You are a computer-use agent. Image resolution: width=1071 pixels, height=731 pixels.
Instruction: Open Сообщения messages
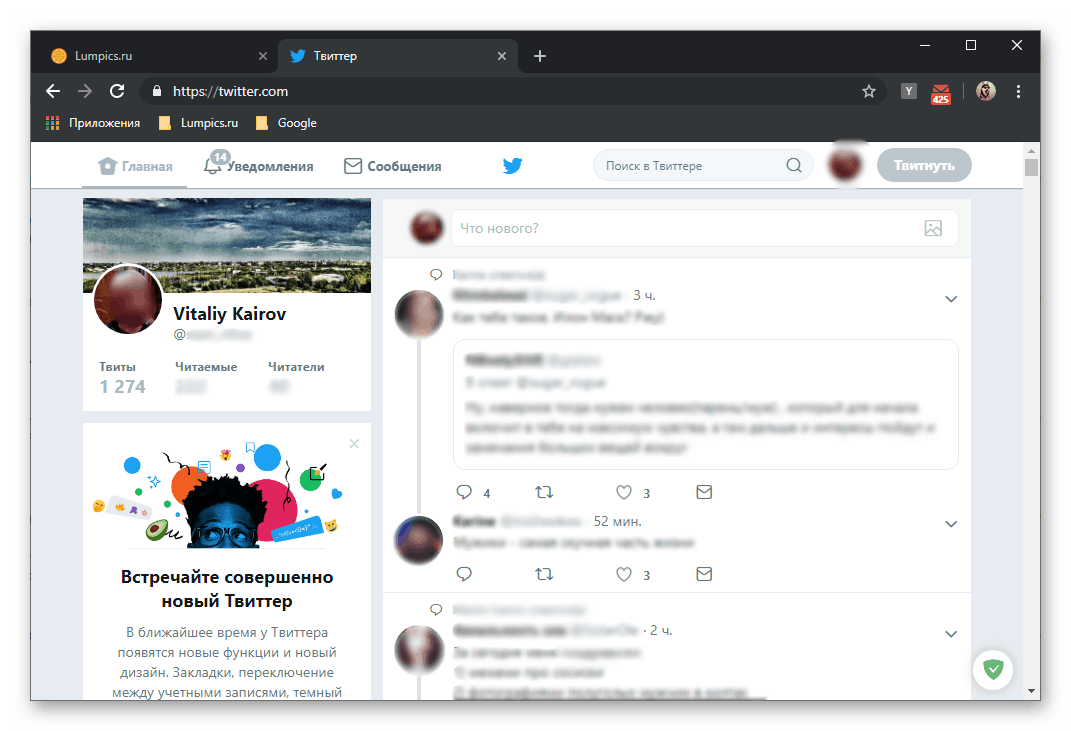[393, 166]
